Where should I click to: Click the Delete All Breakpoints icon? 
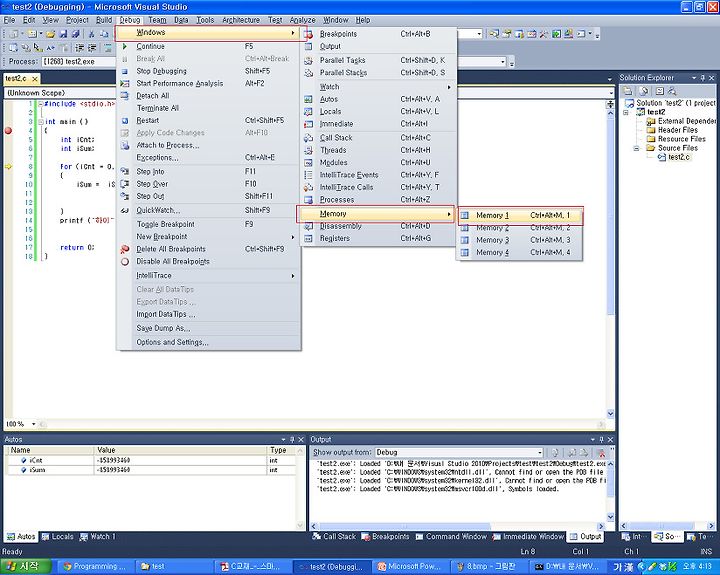(x=124, y=249)
